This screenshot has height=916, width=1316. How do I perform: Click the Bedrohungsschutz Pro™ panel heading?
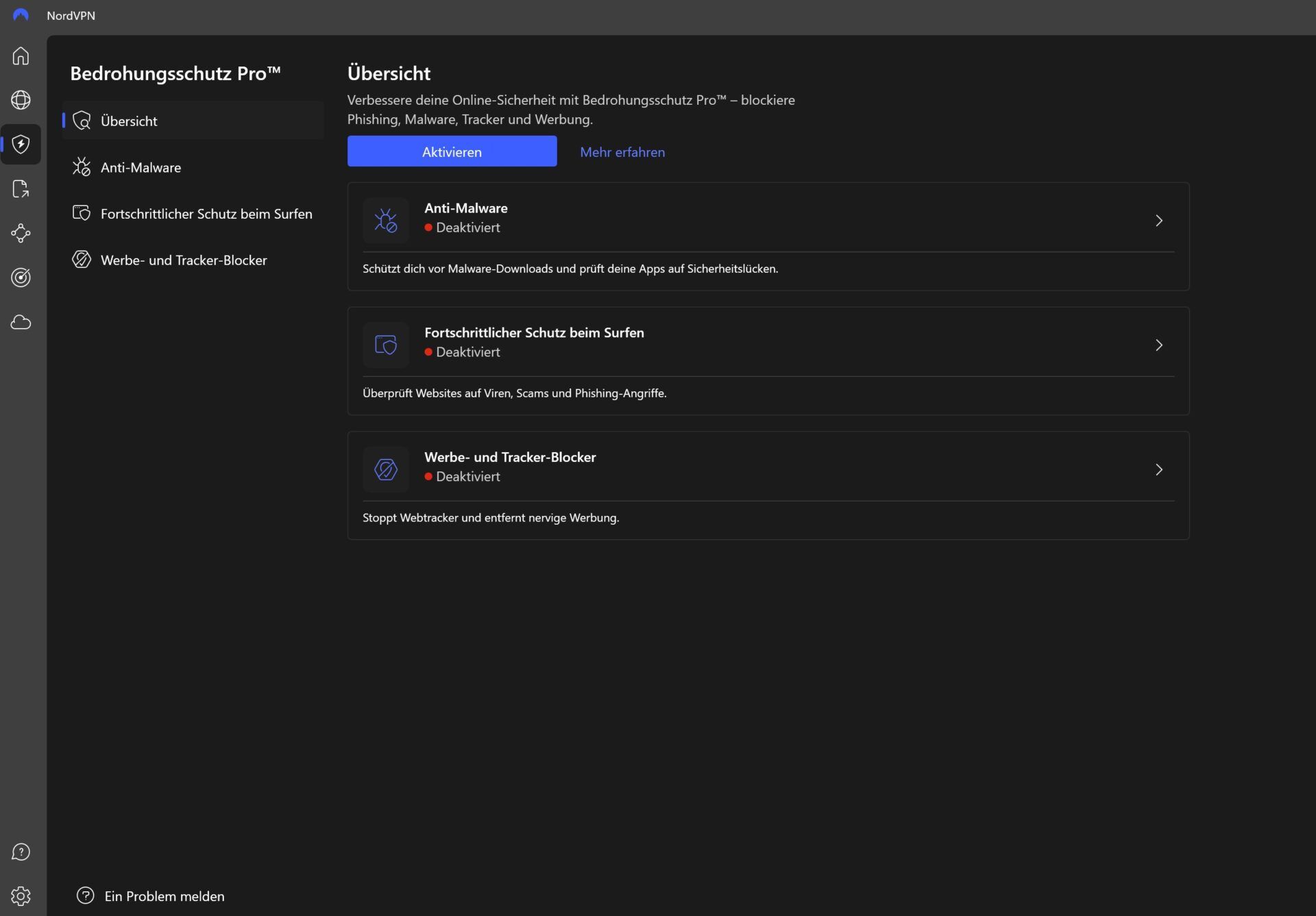coord(175,73)
